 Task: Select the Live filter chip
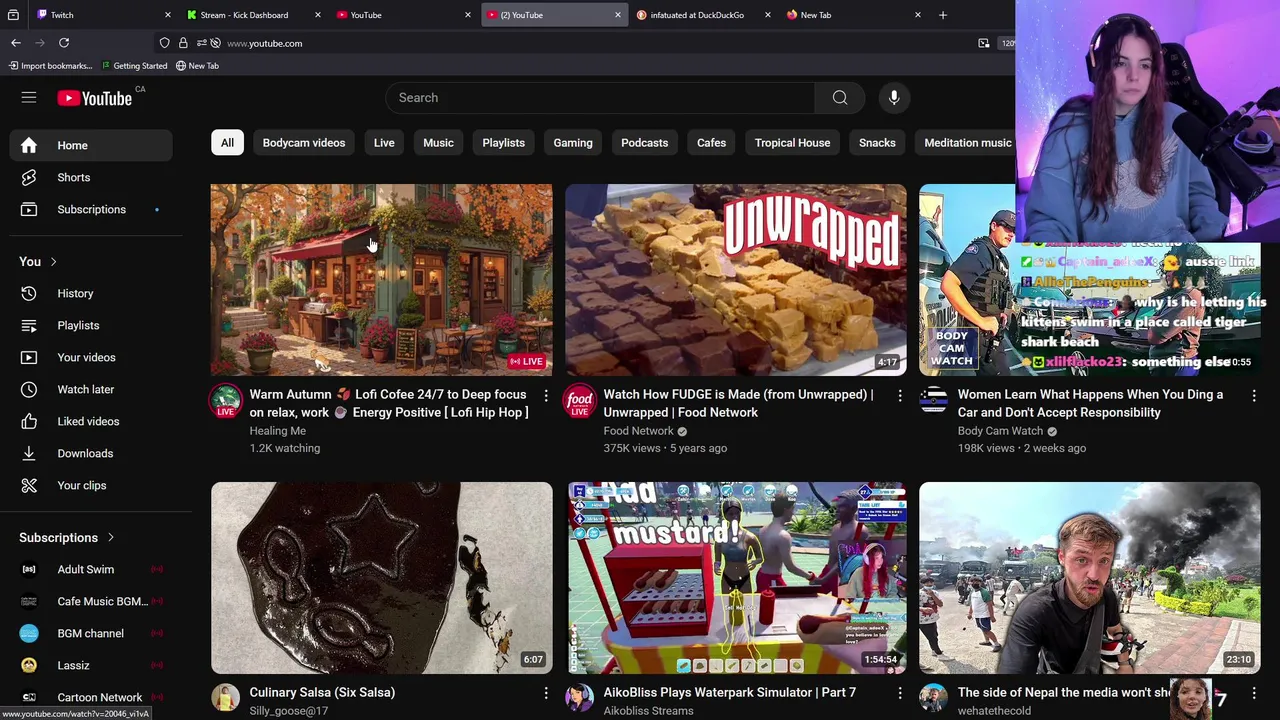coord(384,143)
